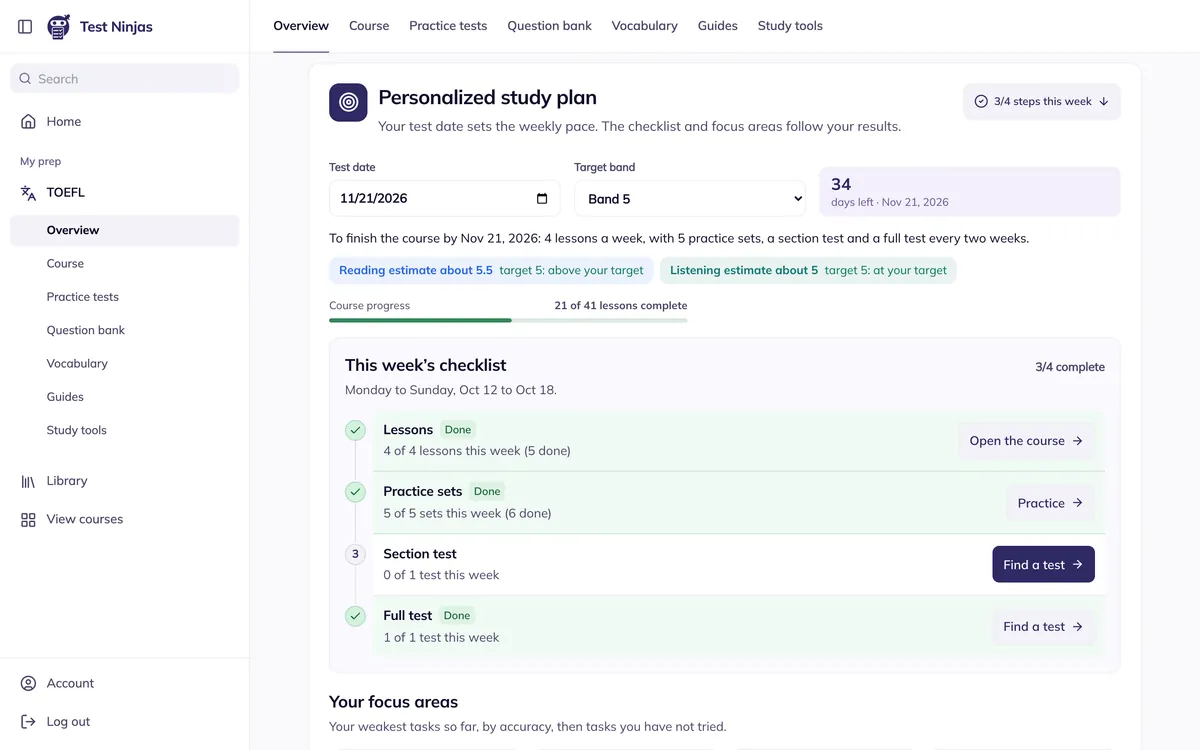
Task: Click the TOEFL language icon
Action: pos(28,192)
